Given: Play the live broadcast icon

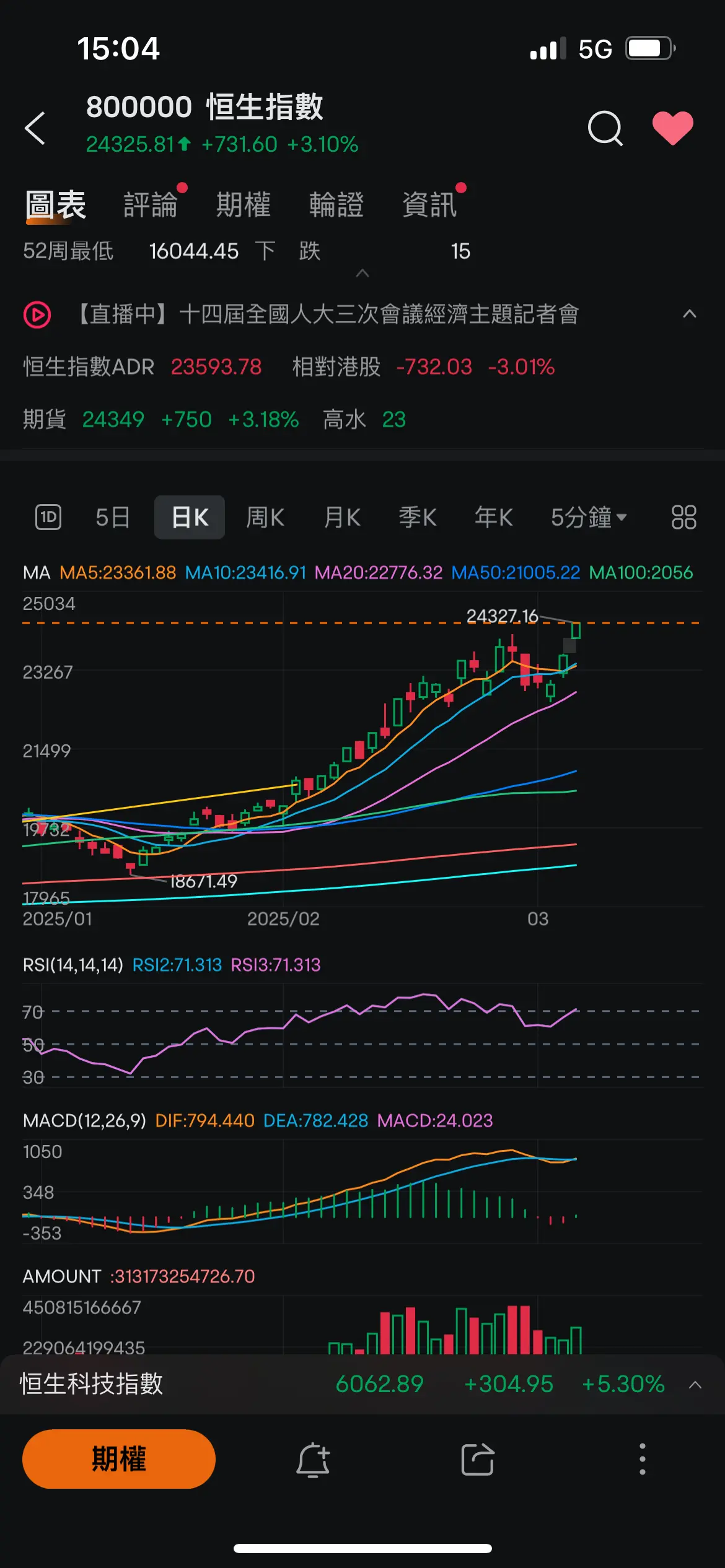Looking at the screenshot, I should [x=37, y=315].
